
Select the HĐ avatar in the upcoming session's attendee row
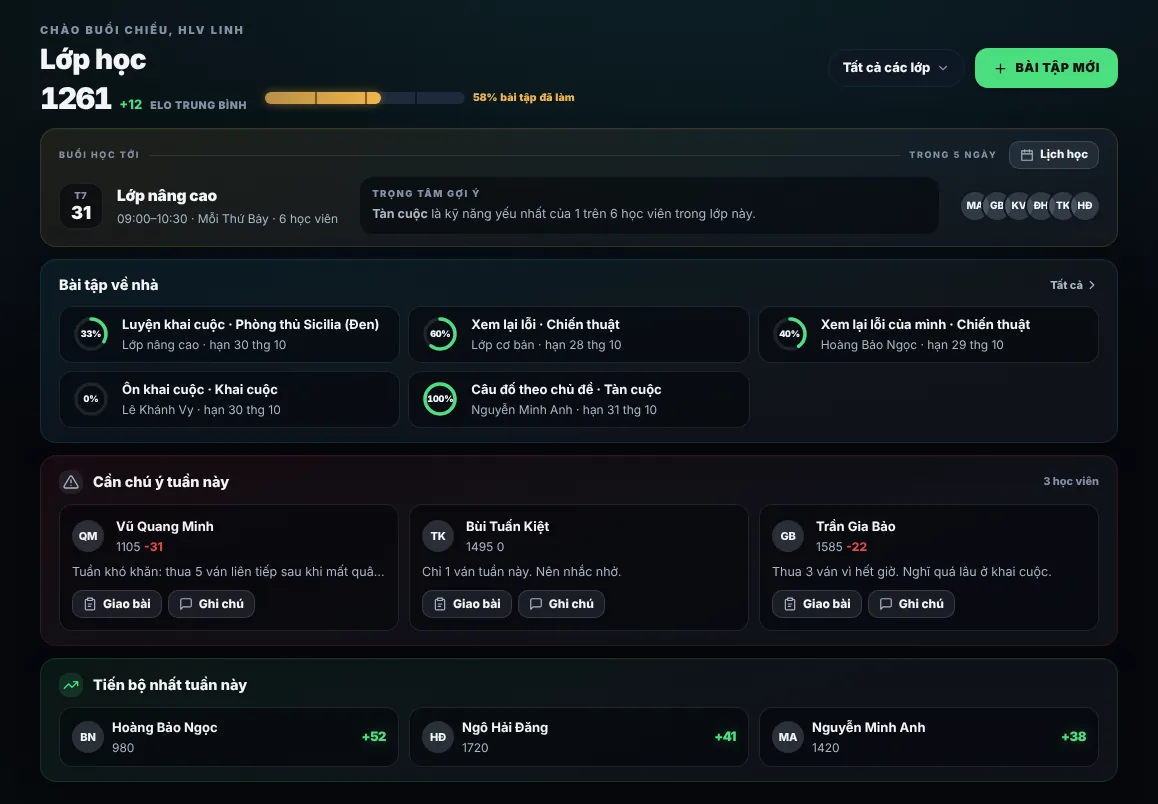click(1085, 206)
